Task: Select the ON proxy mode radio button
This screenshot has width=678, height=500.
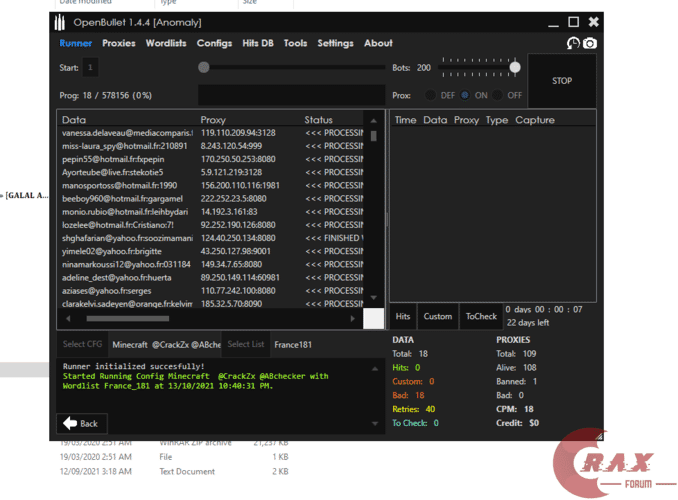Action: [465, 95]
